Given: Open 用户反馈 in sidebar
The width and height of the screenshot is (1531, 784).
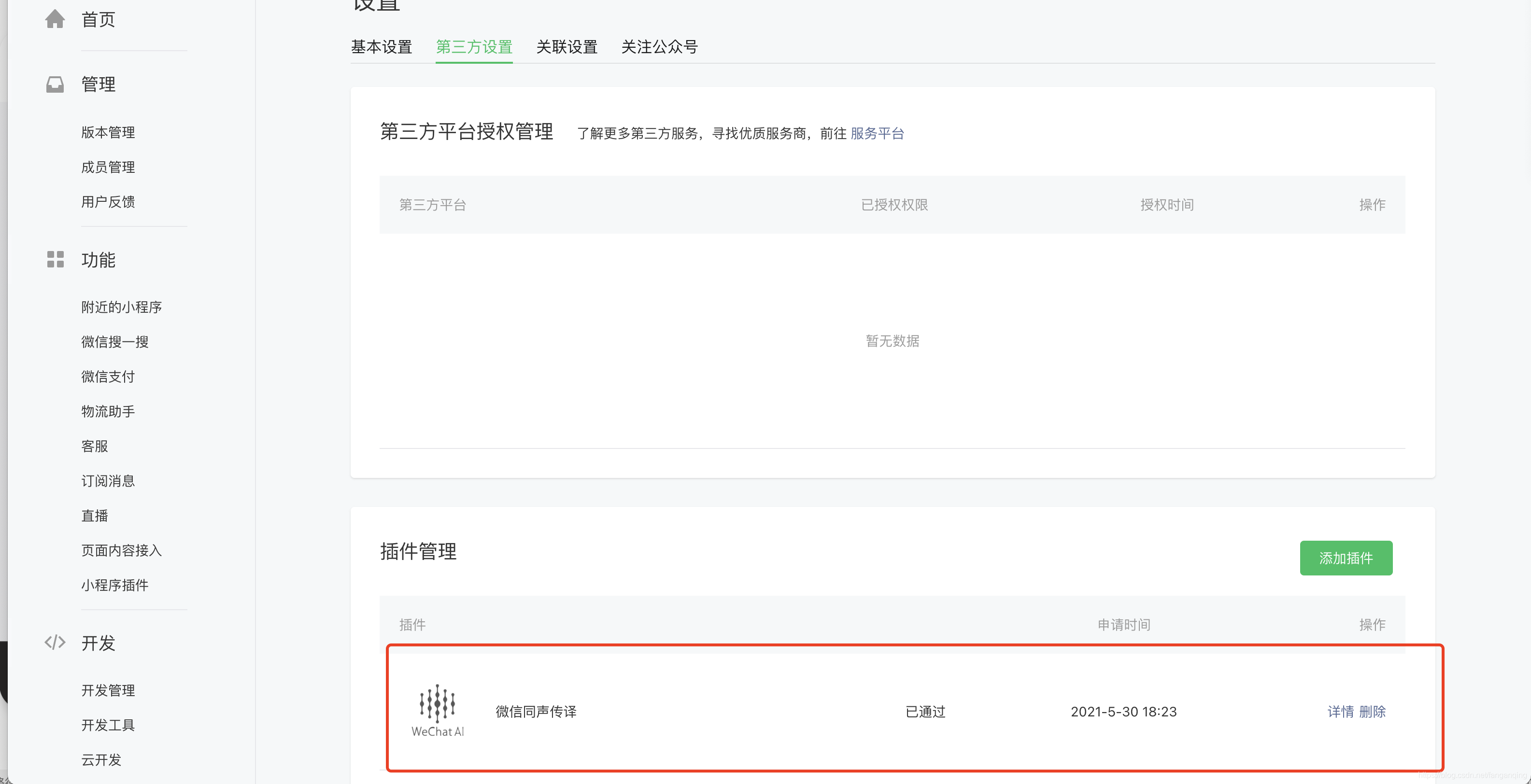Looking at the screenshot, I should point(108,202).
